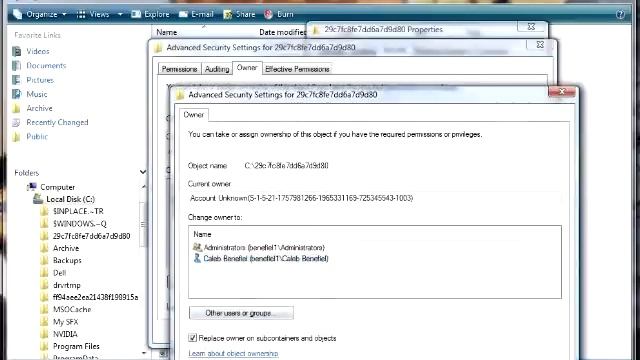Switch to Auditing tab in back dialog
The image size is (640, 360).
click(x=217, y=69)
